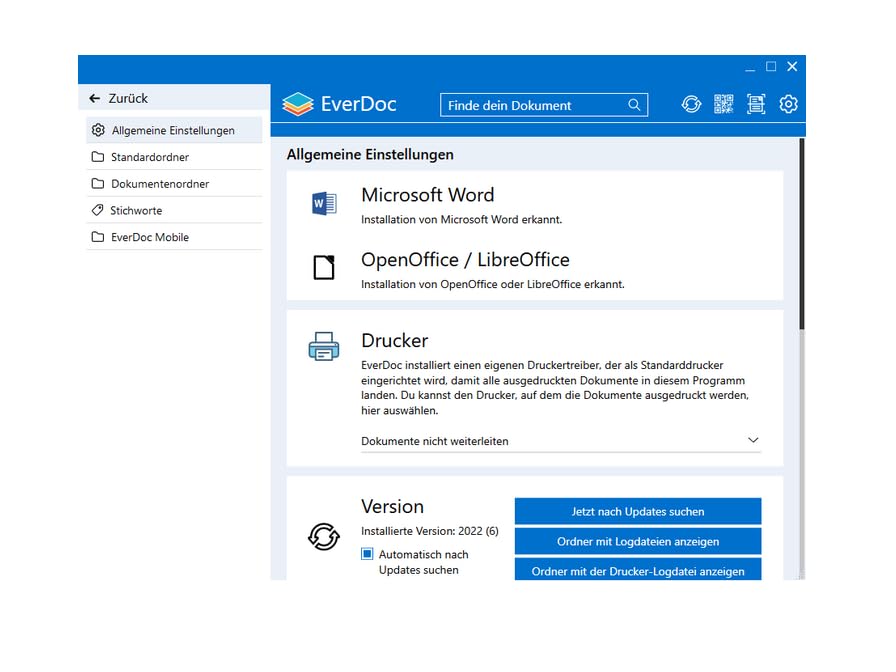This screenshot has height=672, width=896.
Task: Minimize the EverDoc window
Action: point(750,68)
